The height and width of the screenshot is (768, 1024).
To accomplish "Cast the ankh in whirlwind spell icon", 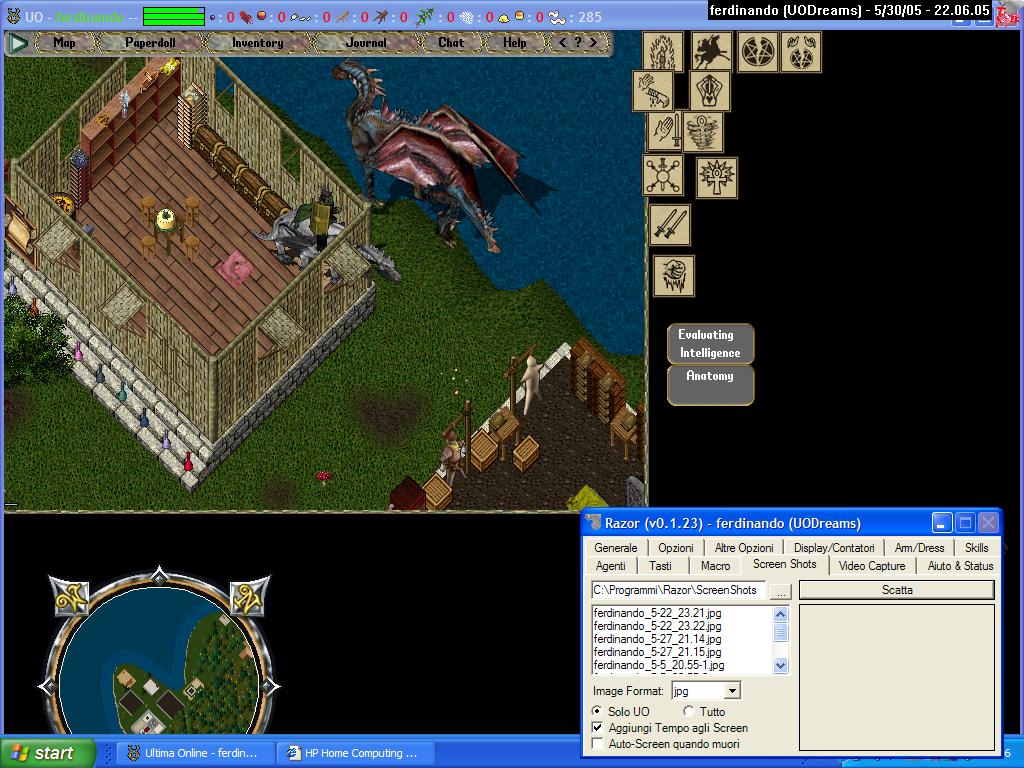I will (703, 131).
